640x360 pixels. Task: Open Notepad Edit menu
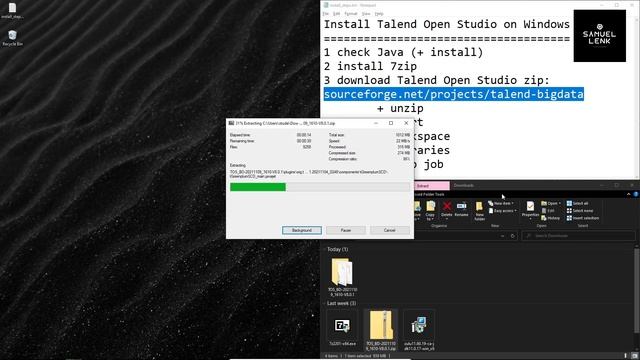coord(336,13)
